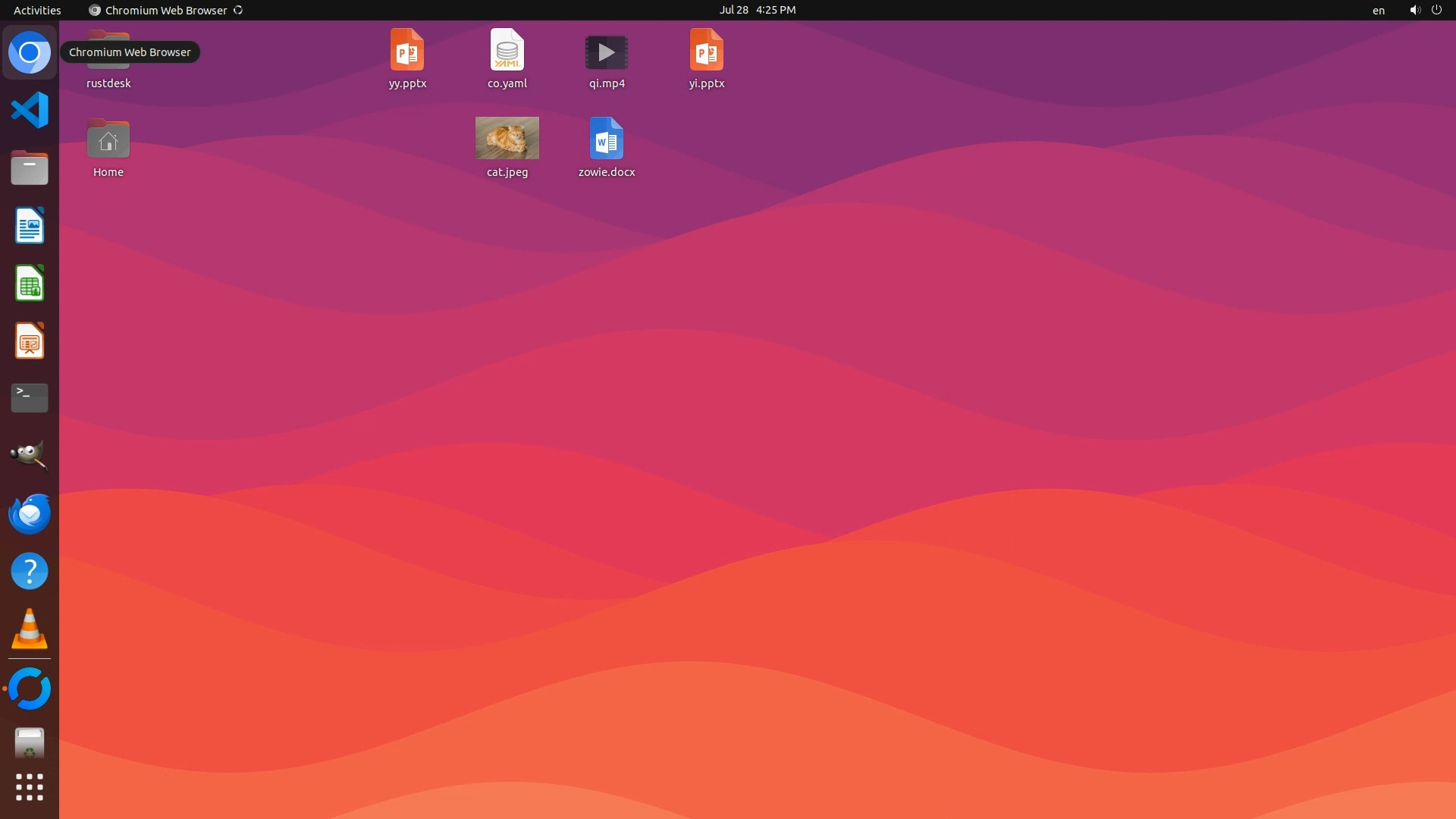Launch GIMP image editor from dock
This screenshot has width=1456, height=819.
pos(30,455)
